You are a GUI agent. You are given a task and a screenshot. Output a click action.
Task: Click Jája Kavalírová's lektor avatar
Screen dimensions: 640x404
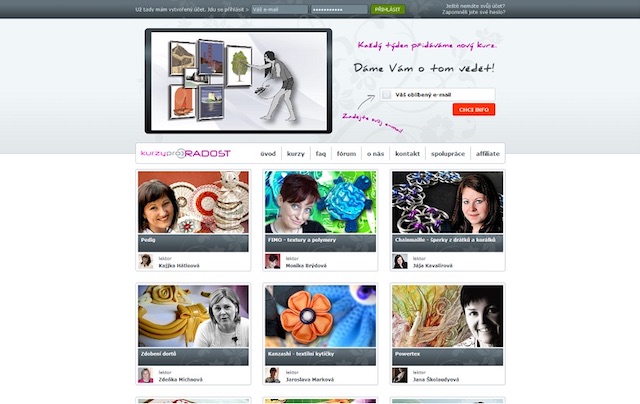tap(400, 261)
